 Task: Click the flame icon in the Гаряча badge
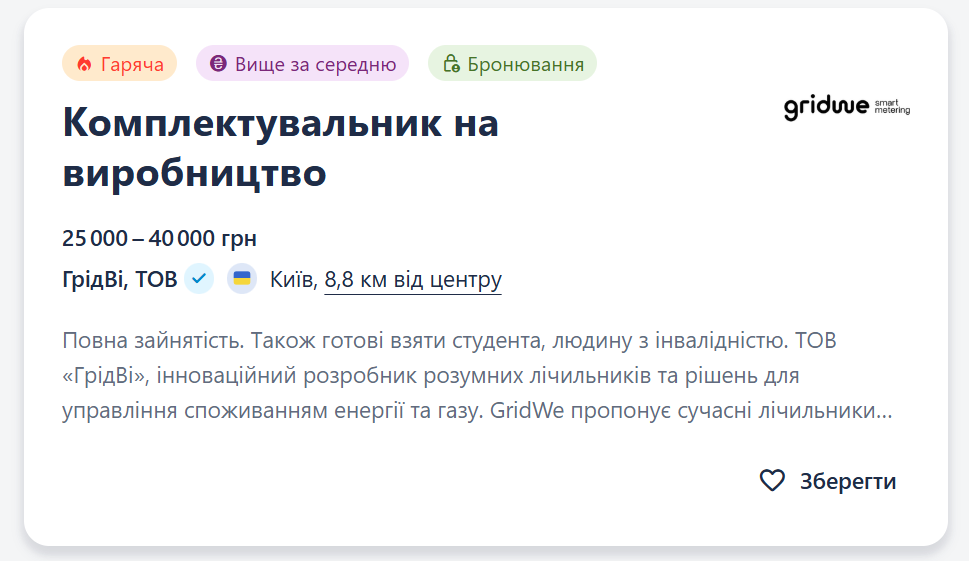point(84,64)
